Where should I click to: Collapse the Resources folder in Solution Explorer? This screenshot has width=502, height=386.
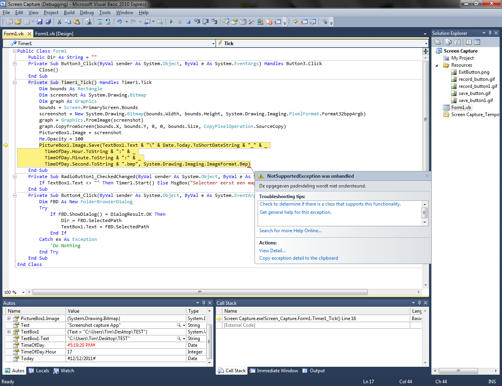437,65
